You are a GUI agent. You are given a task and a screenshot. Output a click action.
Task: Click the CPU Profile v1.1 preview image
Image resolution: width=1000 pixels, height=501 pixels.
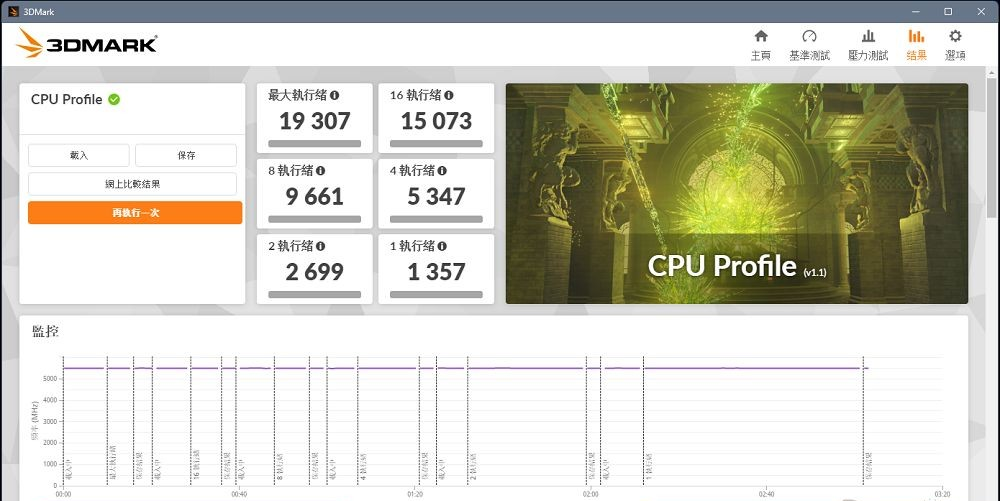737,193
